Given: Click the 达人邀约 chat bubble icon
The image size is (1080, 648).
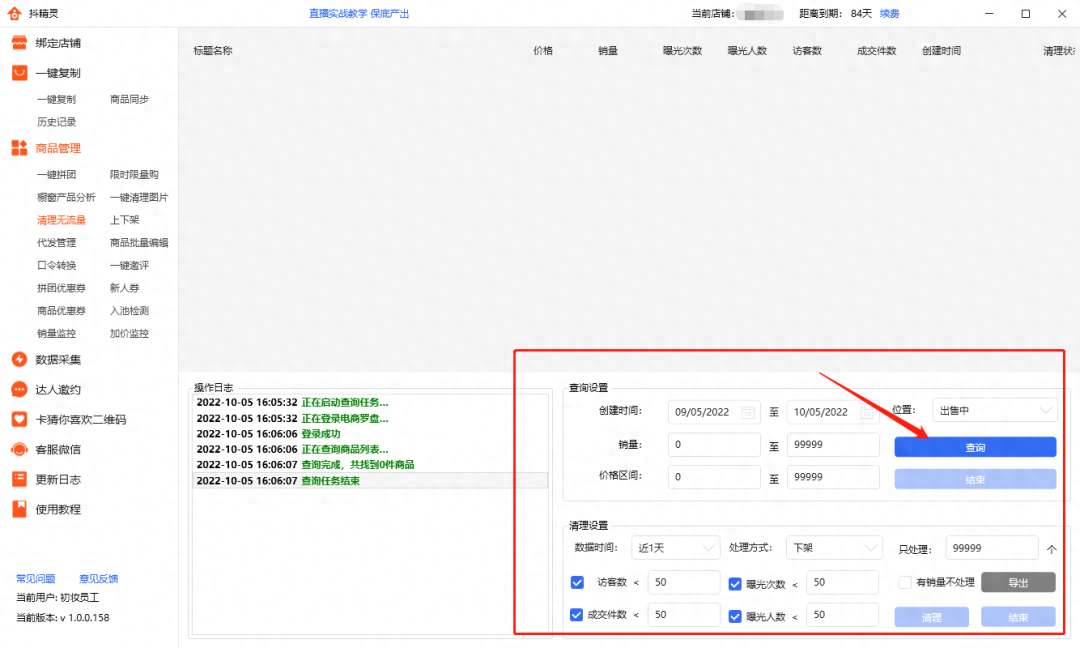Looking at the screenshot, I should click(x=19, y=389).
